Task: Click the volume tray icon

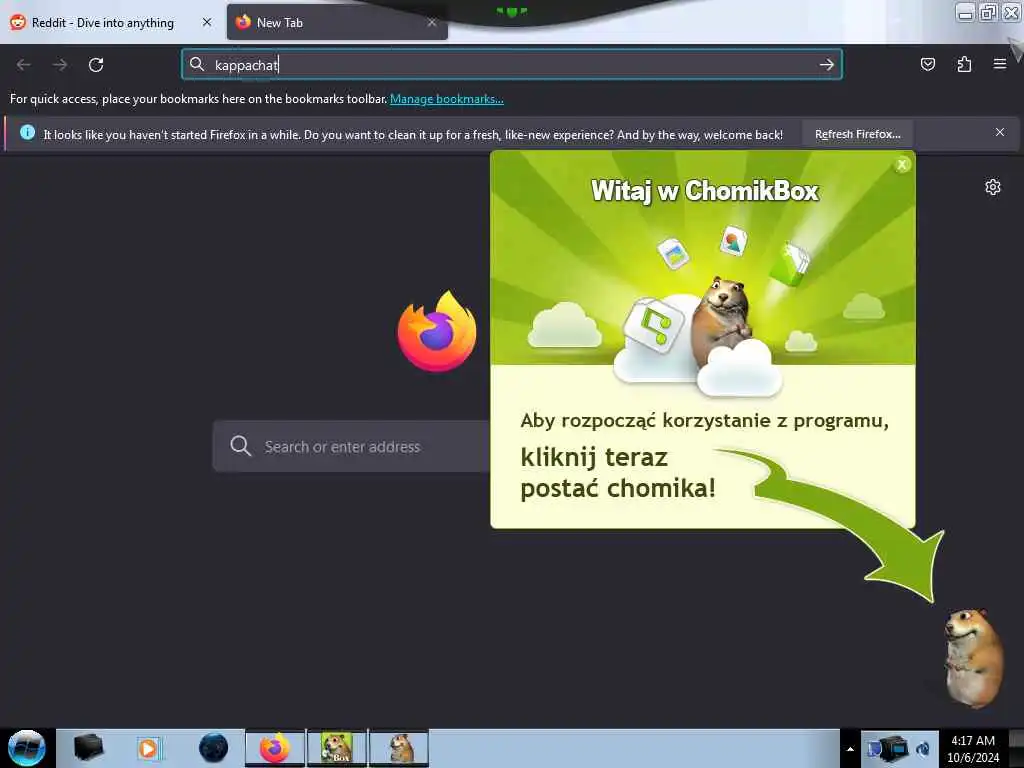Action: (924, 749)
